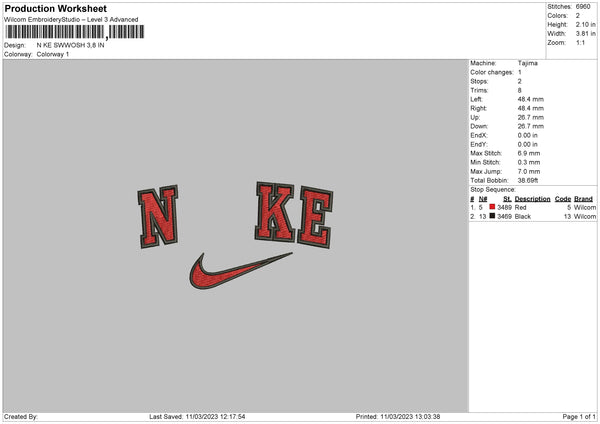The image size is (600, 424).
Task: Click the 'Right:' label
Action: point(478,108)
